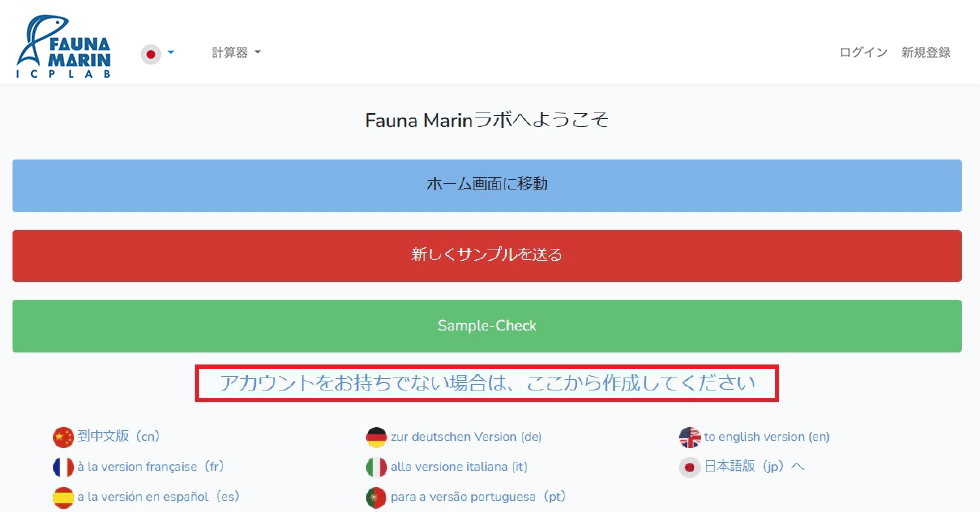Click the Italian flag icon
Image resolution: width=980 pixels, height=512 pixels.
tap(376, 467)
